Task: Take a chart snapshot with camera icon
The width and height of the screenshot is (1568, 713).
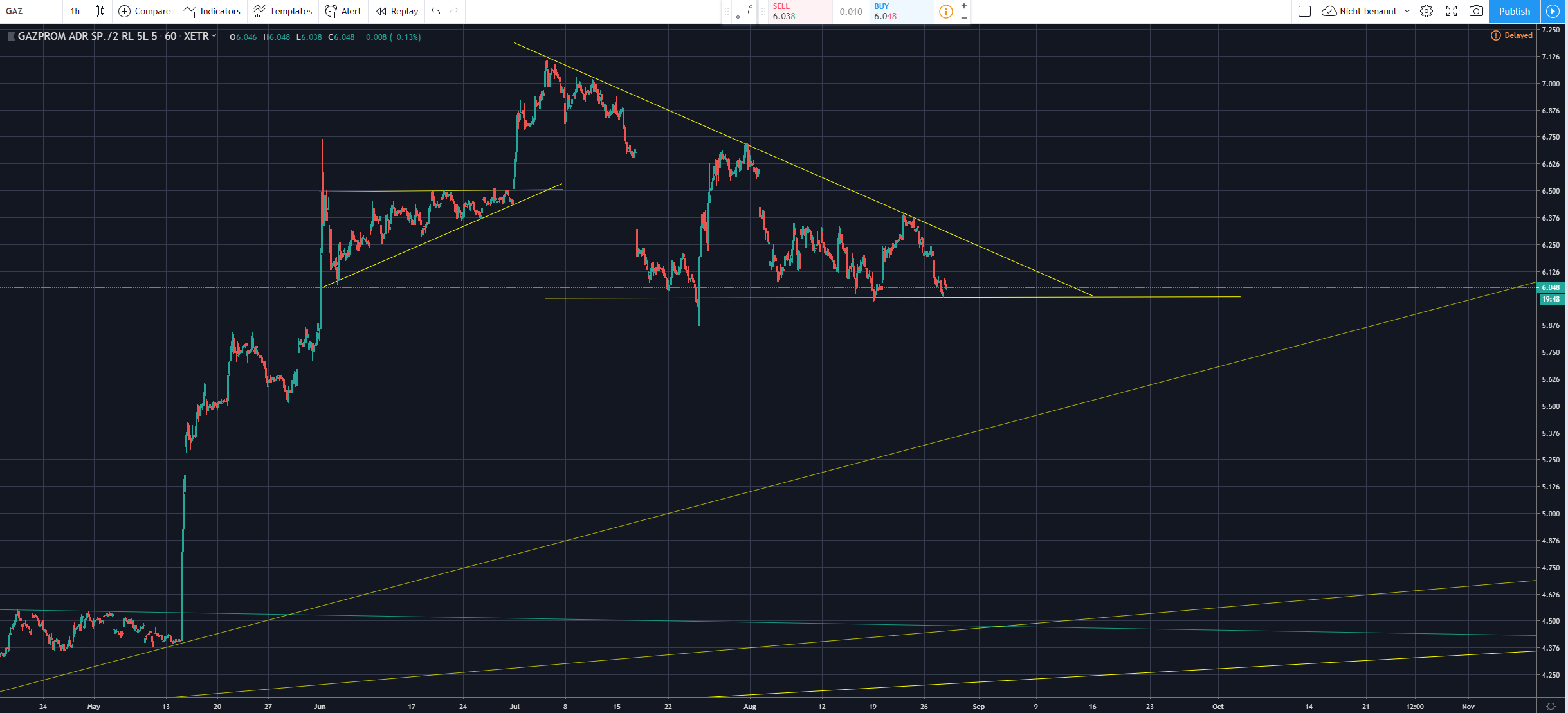Action: point(1477,11)
